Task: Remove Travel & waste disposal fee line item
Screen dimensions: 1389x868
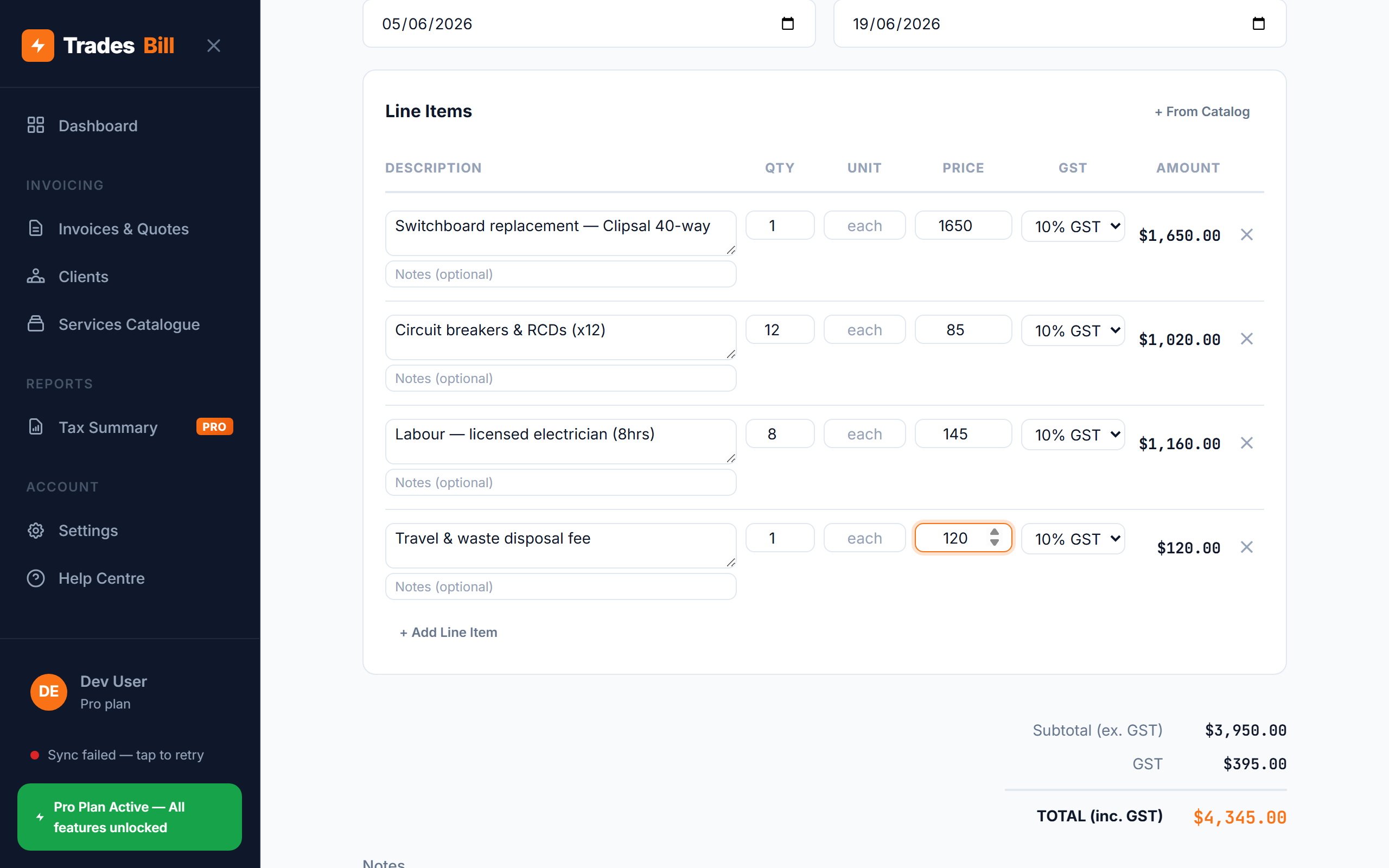Action: pos(1247,547)
